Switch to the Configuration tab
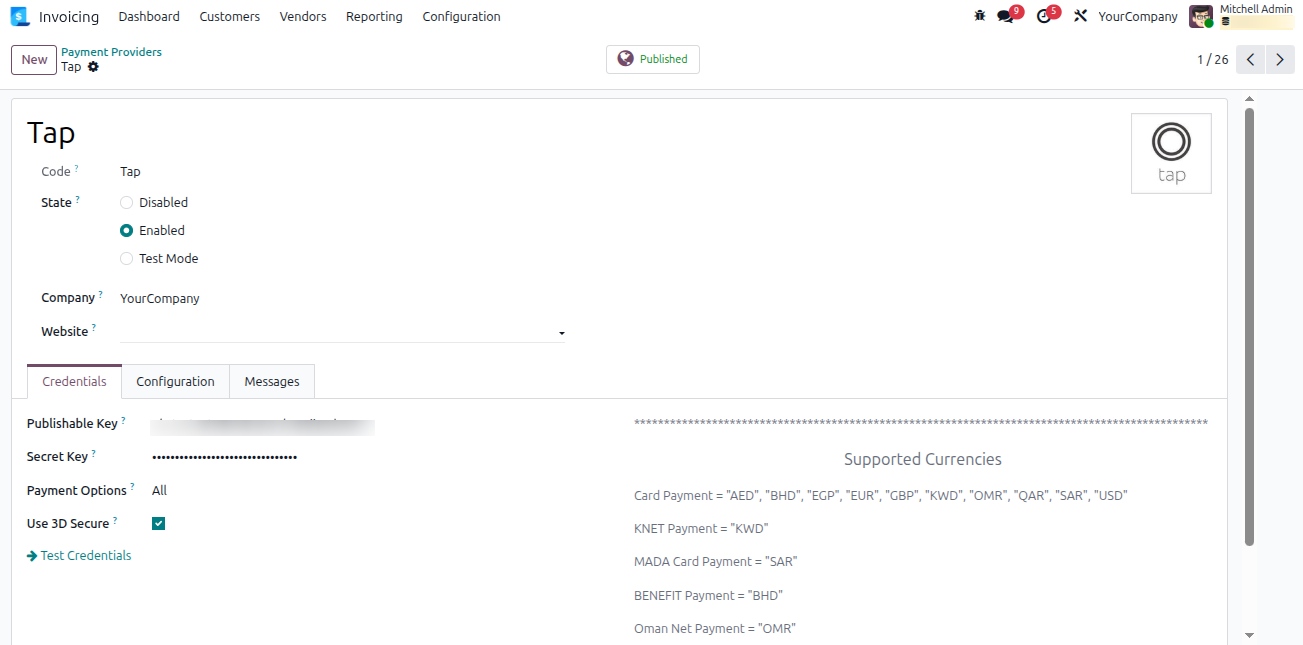This screenshot has height=645, width=1303. pyautogui.click(x=175, y=381)
